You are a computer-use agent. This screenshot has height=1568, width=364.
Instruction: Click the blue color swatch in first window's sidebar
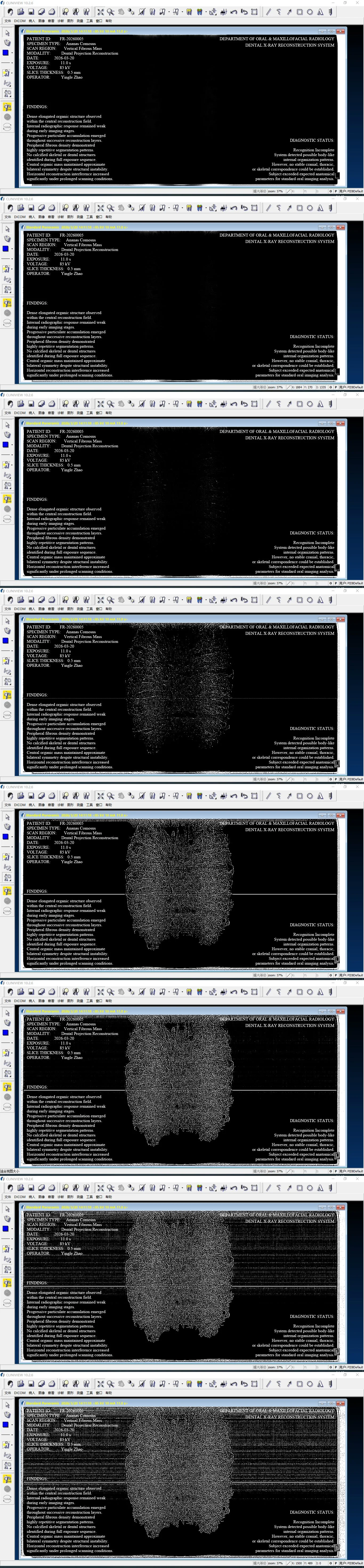point(6,53)
